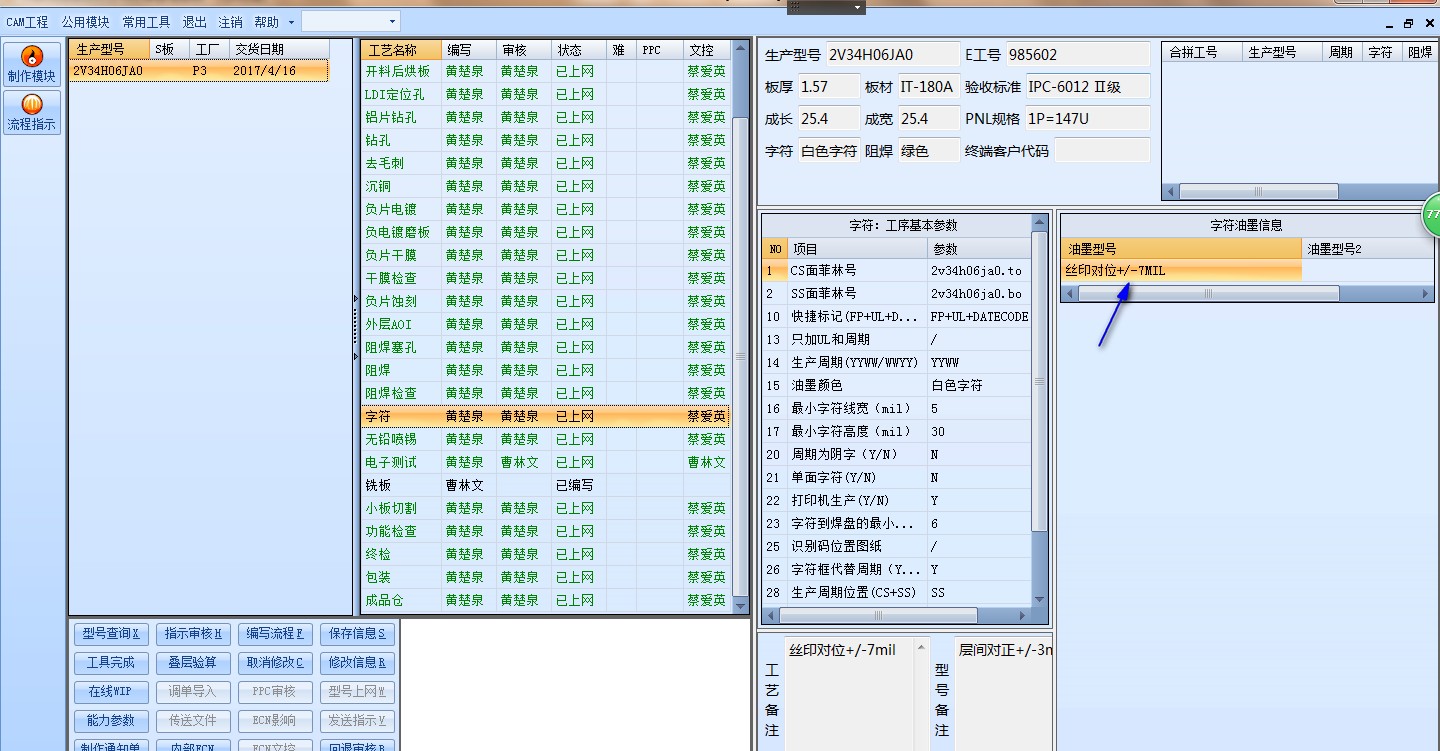This screenshot has width=1440, height=751.
Task: Open the 公用模块 menu
Action: point(85,21)
